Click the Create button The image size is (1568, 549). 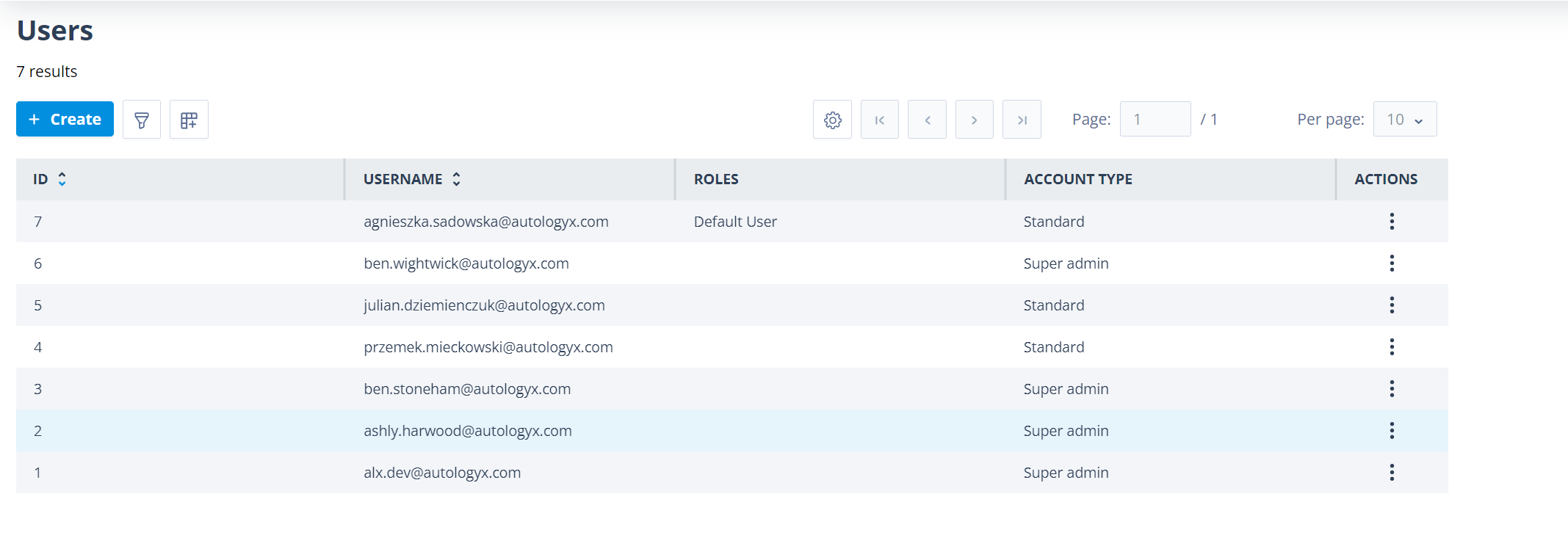[65, 119]
